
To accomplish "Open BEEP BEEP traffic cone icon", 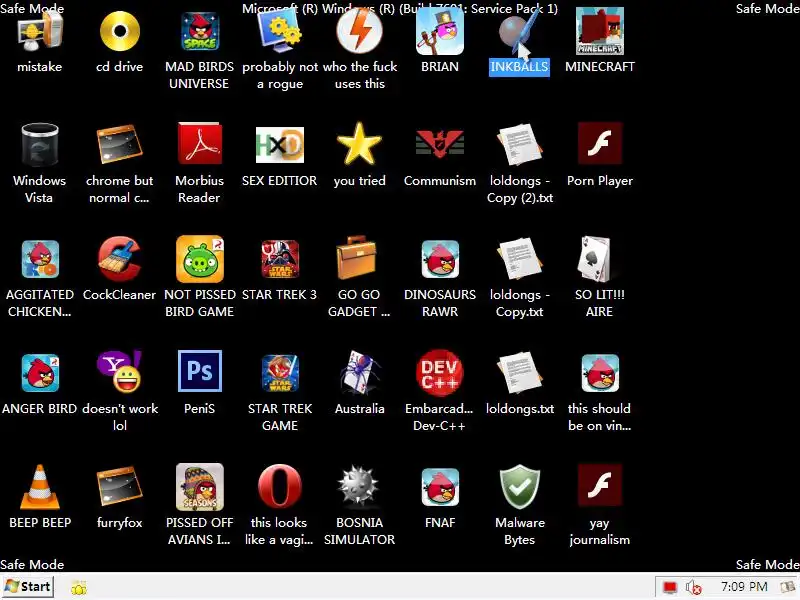I will [40, 486].
